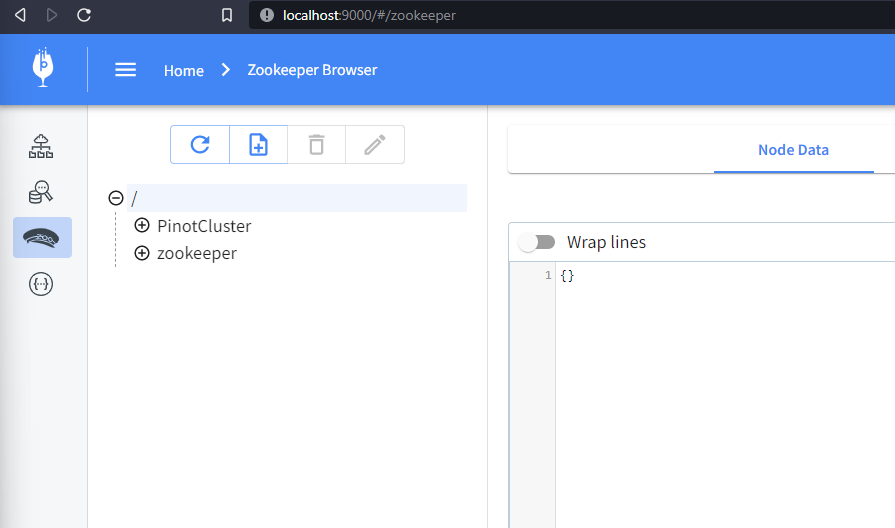This screenshot has width=895, height=528.
Task: Open Swagger REST API sidebar icon
Action: (x=41, y=284)
